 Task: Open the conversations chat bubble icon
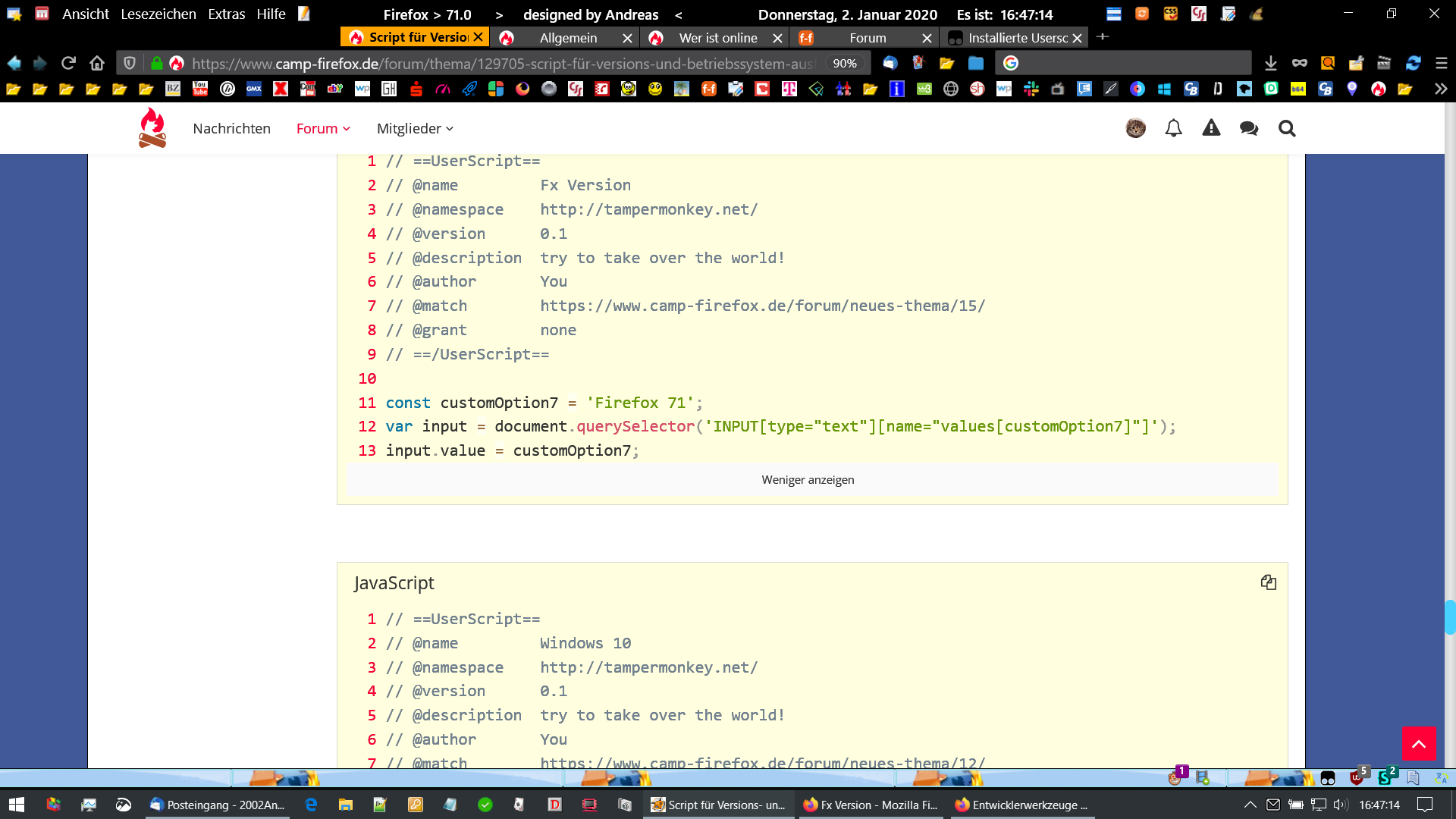tap(1249, 128)
